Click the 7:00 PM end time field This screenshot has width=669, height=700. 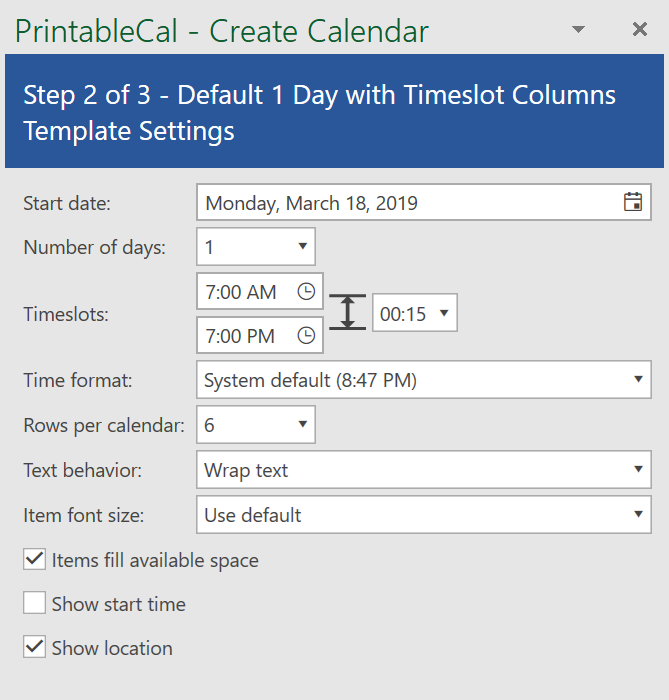pyautogui.click(x=242, y=336)
